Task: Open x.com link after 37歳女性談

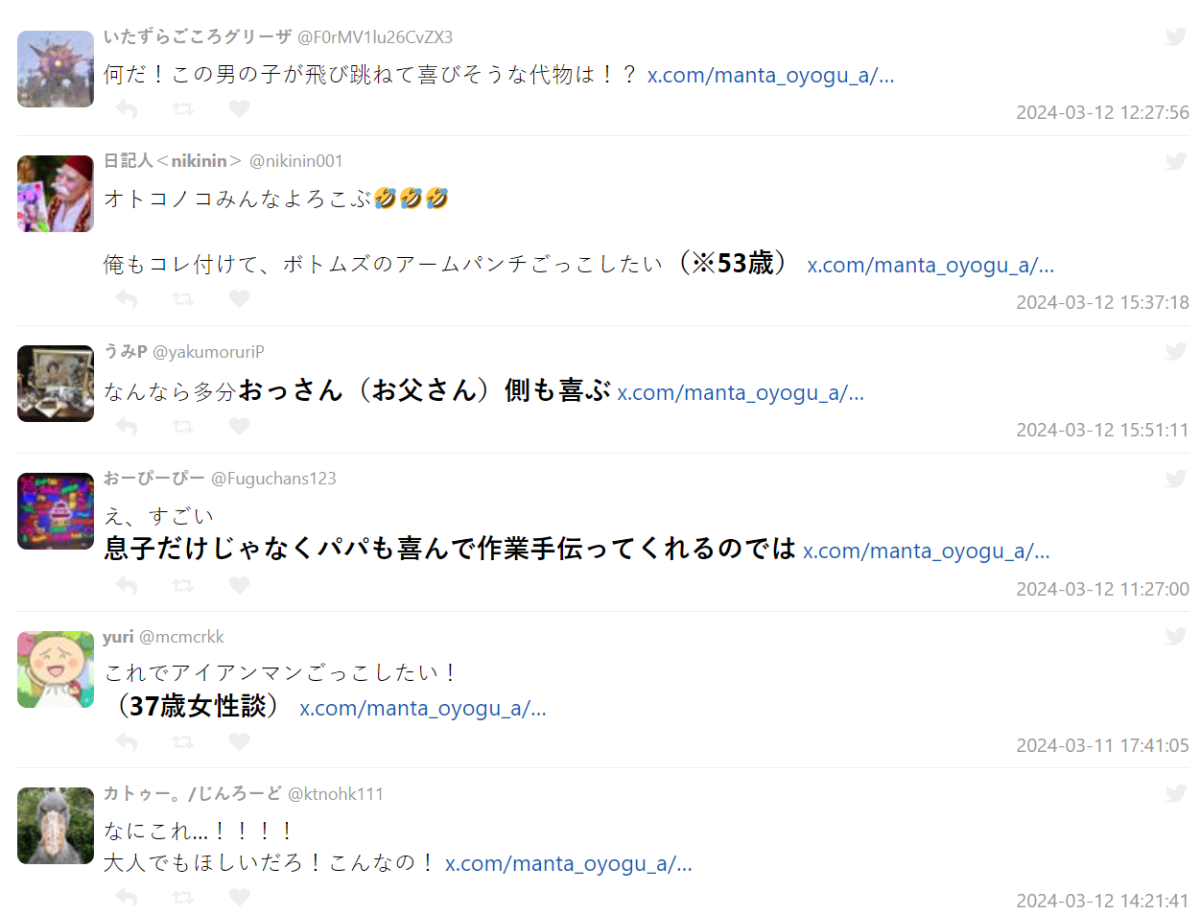Action: point(423,708)
